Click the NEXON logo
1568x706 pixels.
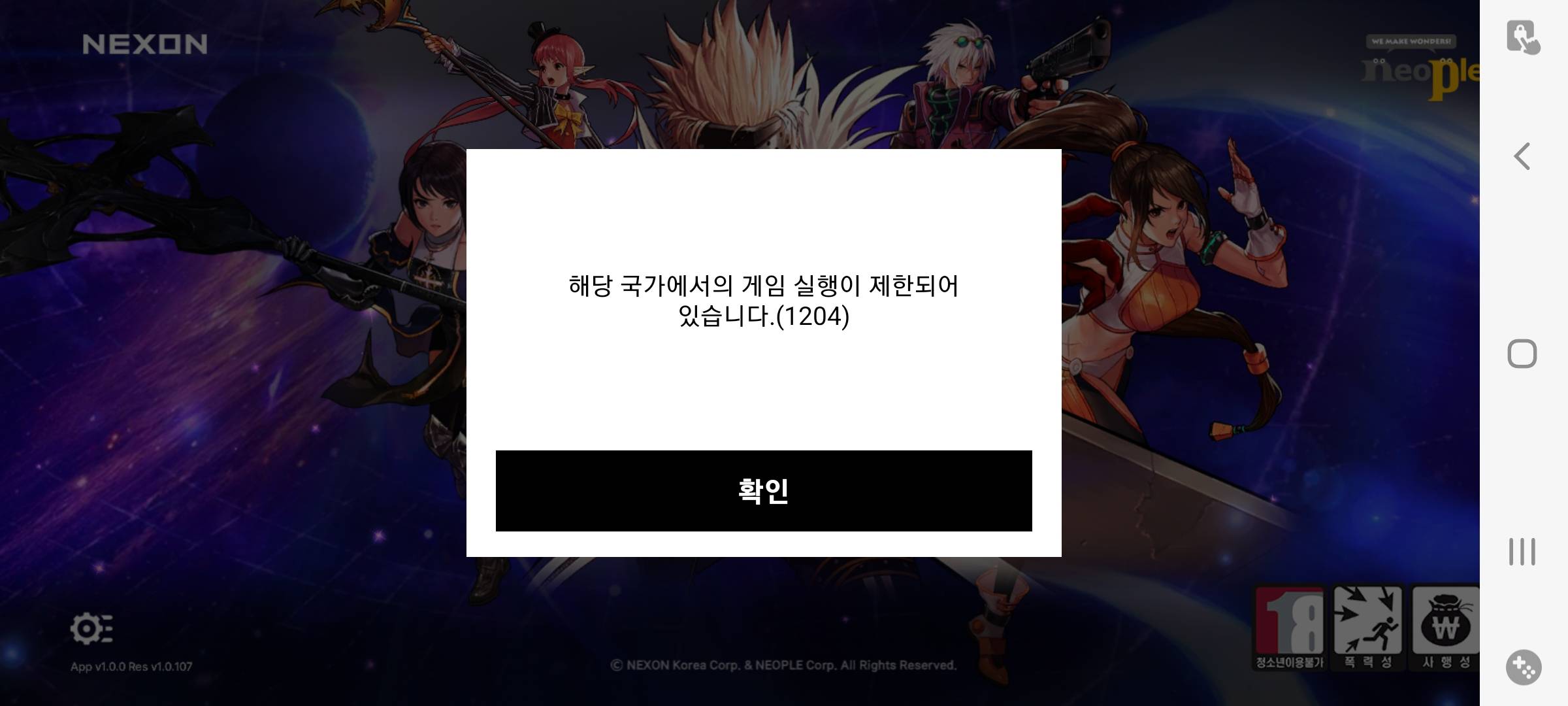click(145, 44)
